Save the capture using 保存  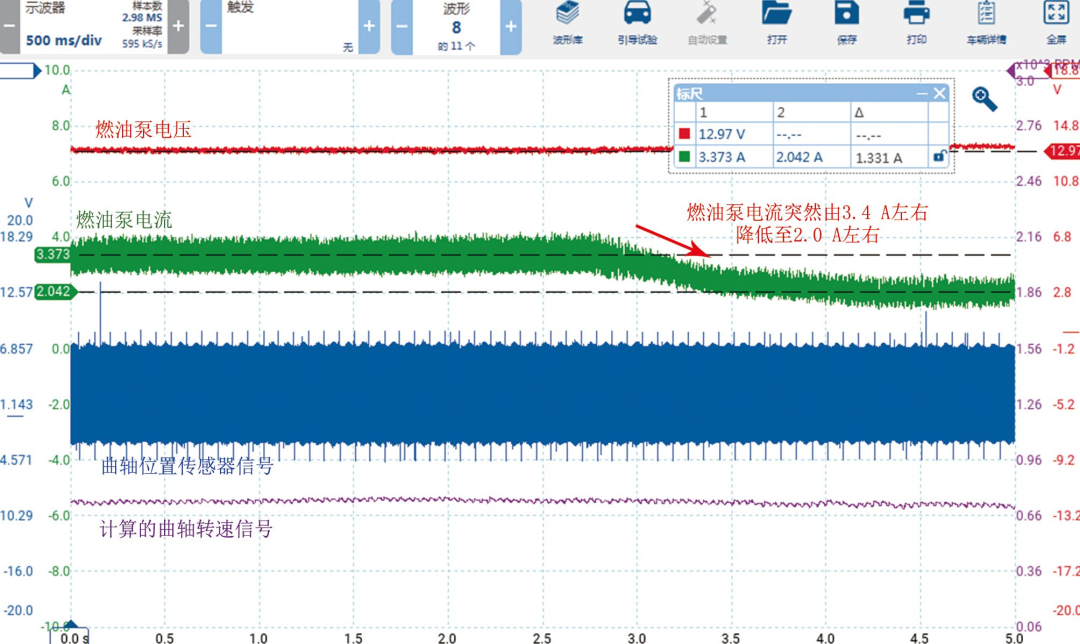(x=847, y=25)
